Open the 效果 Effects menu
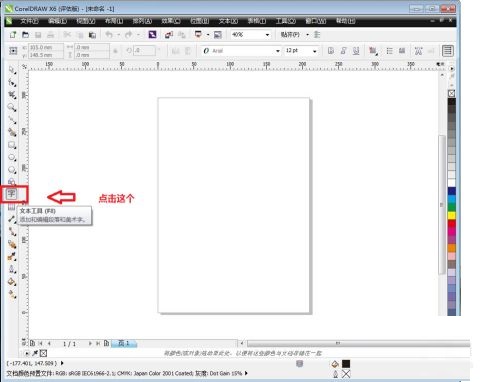The width and height of the screenshot is (500, 382). point(171,21)
